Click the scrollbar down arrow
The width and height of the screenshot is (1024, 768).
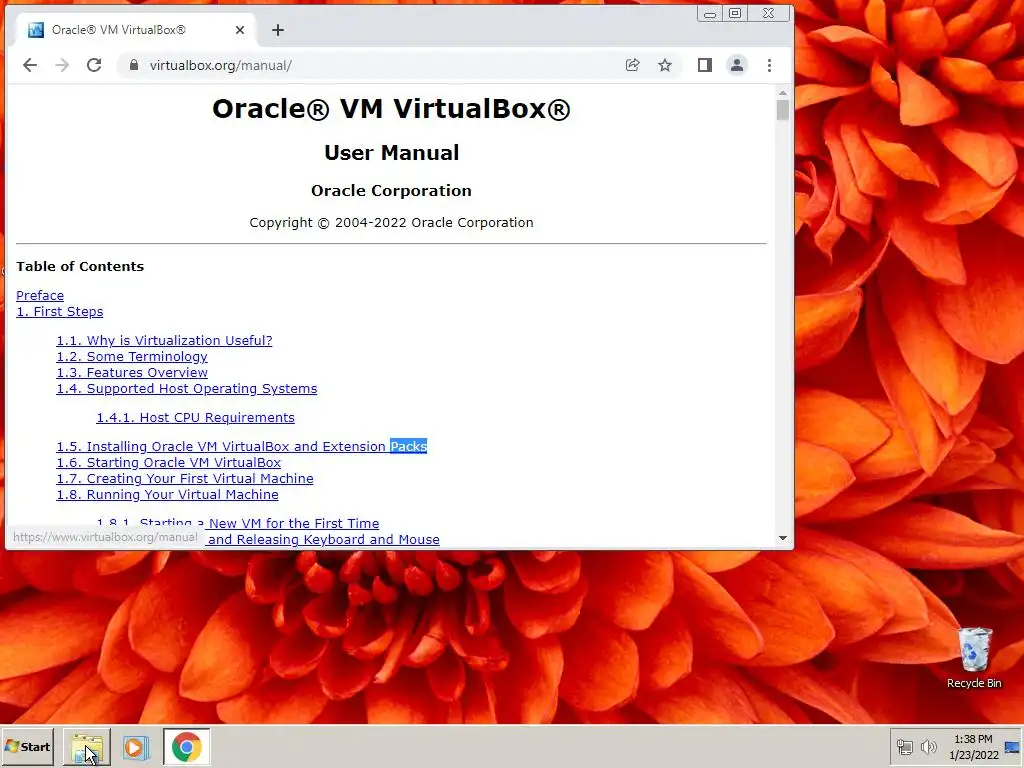pyautogui.click(x=782, y=538)
